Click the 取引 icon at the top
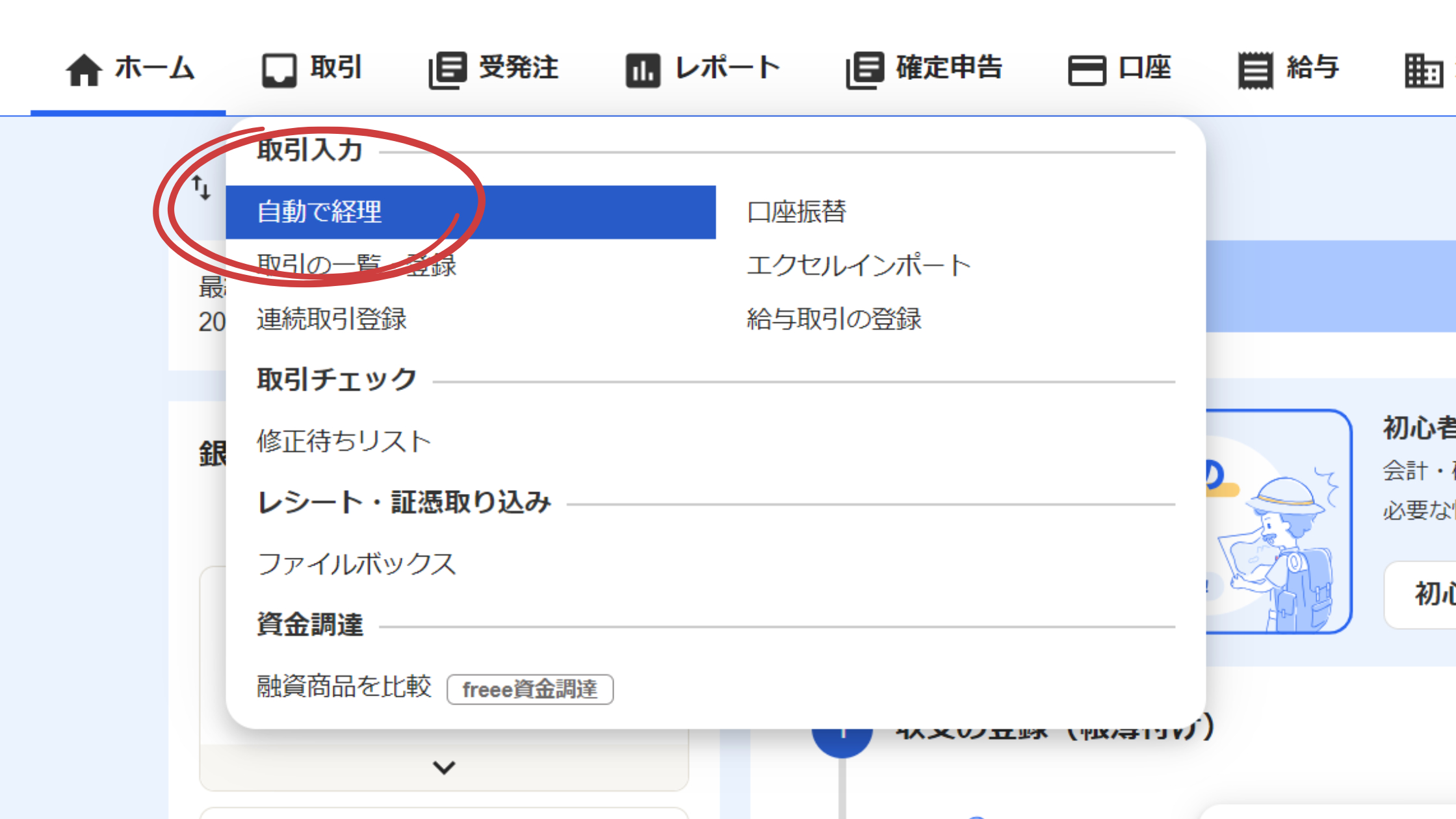This screenshot has height=819, width=1456. (281, 69)
